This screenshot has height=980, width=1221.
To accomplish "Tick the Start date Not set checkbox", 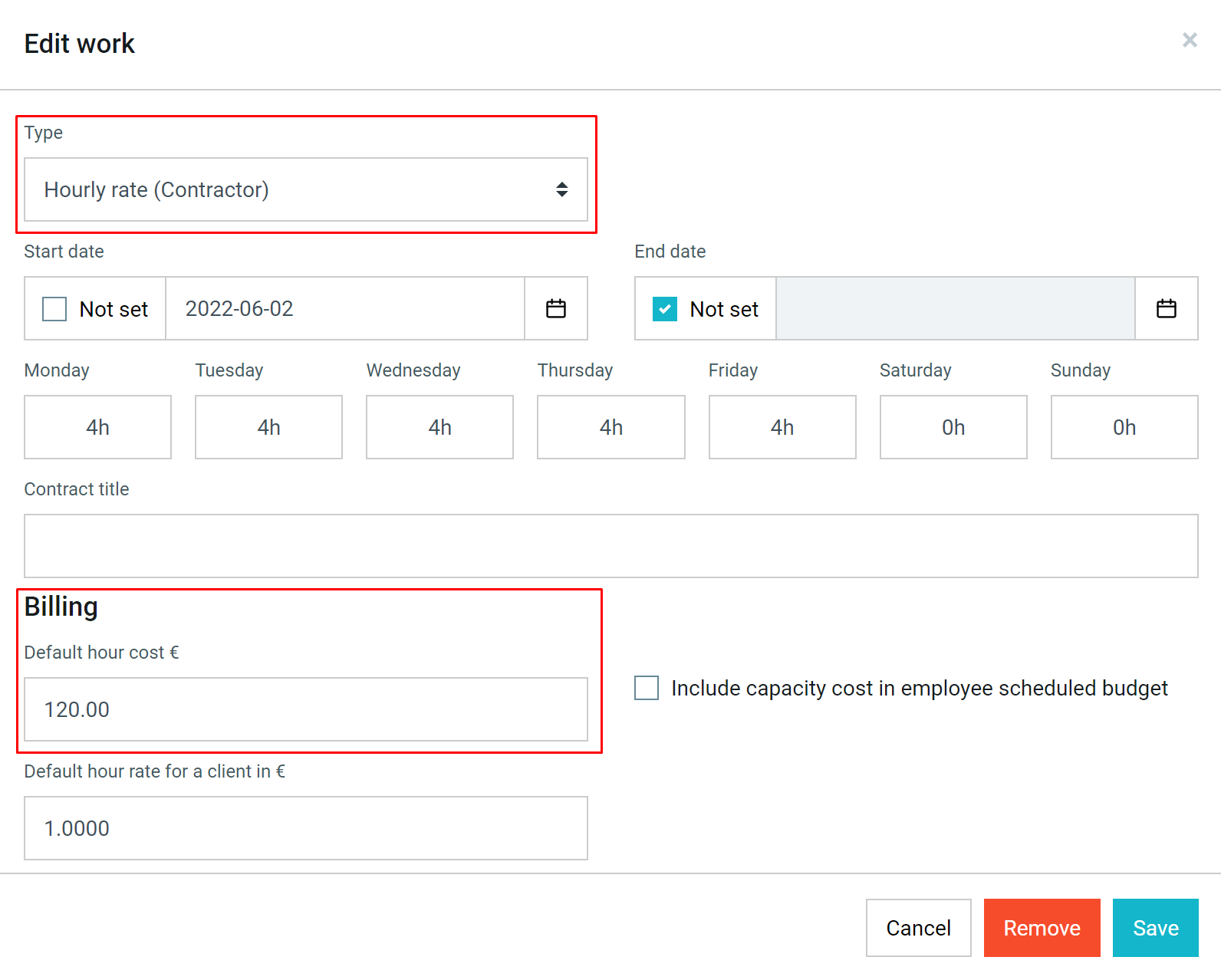I will tap(54, 309).
